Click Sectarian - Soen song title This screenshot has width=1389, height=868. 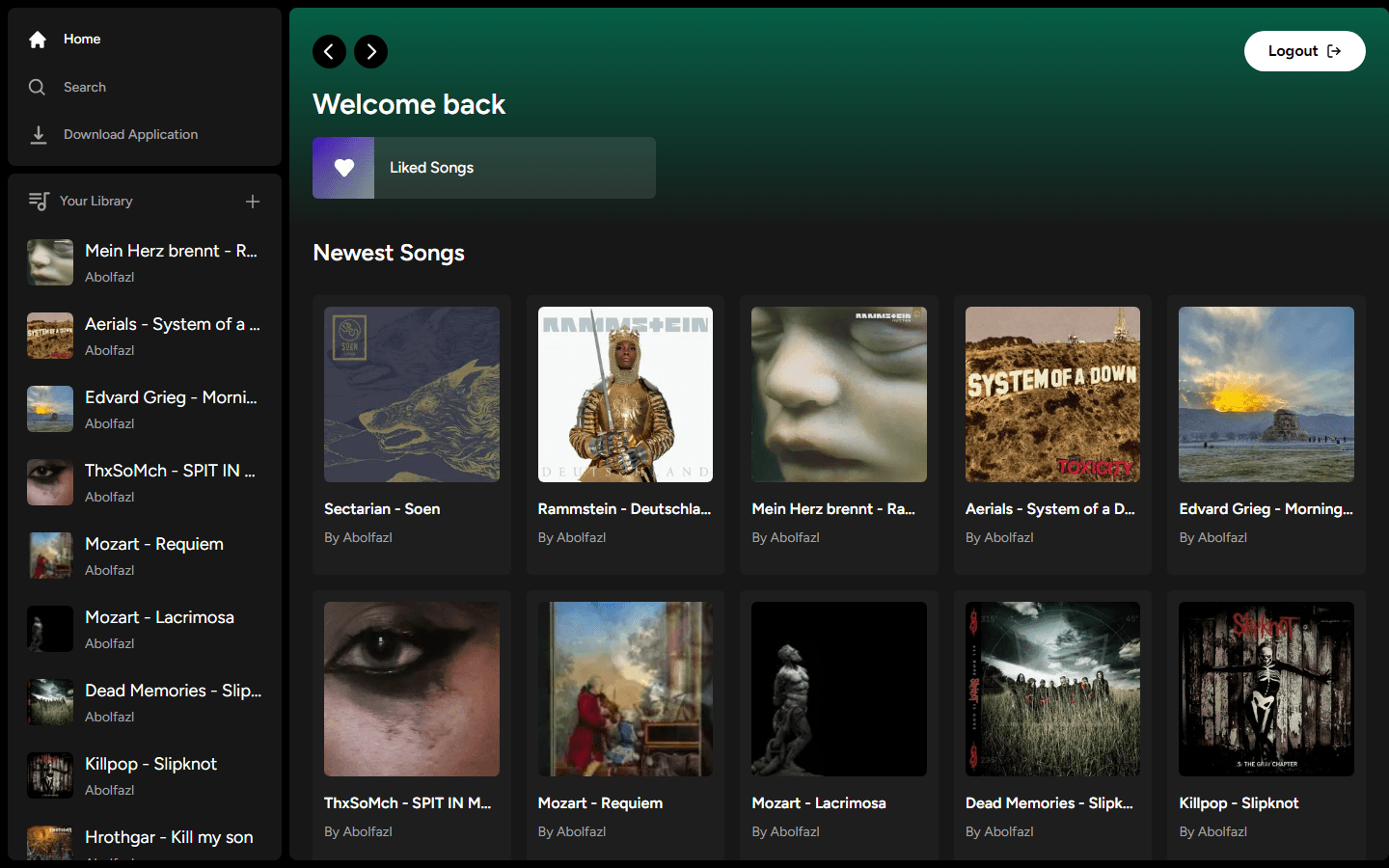(382, 509)
